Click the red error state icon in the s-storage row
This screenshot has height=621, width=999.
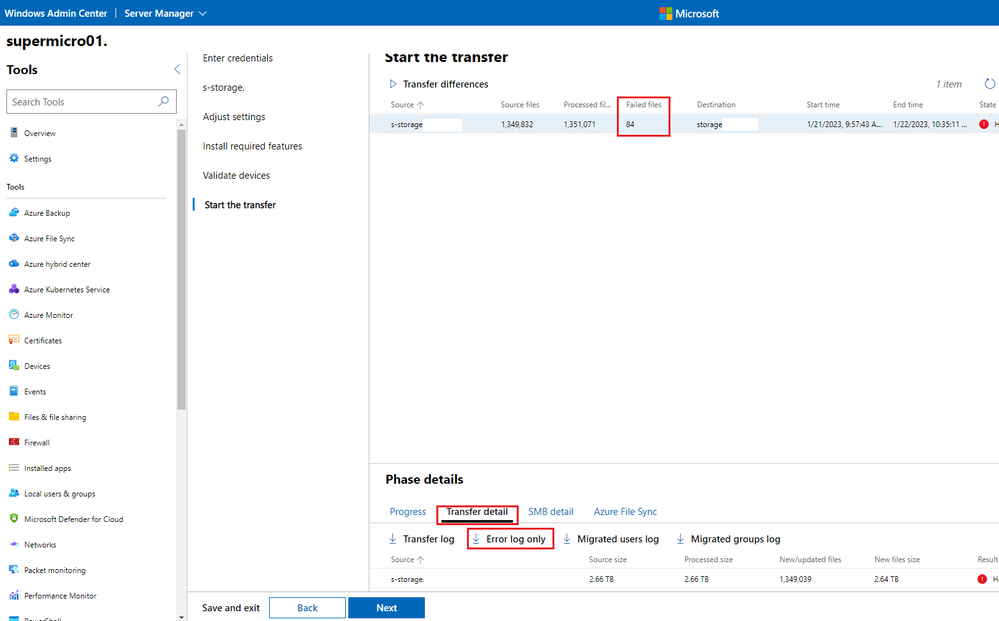pos(984,124)
